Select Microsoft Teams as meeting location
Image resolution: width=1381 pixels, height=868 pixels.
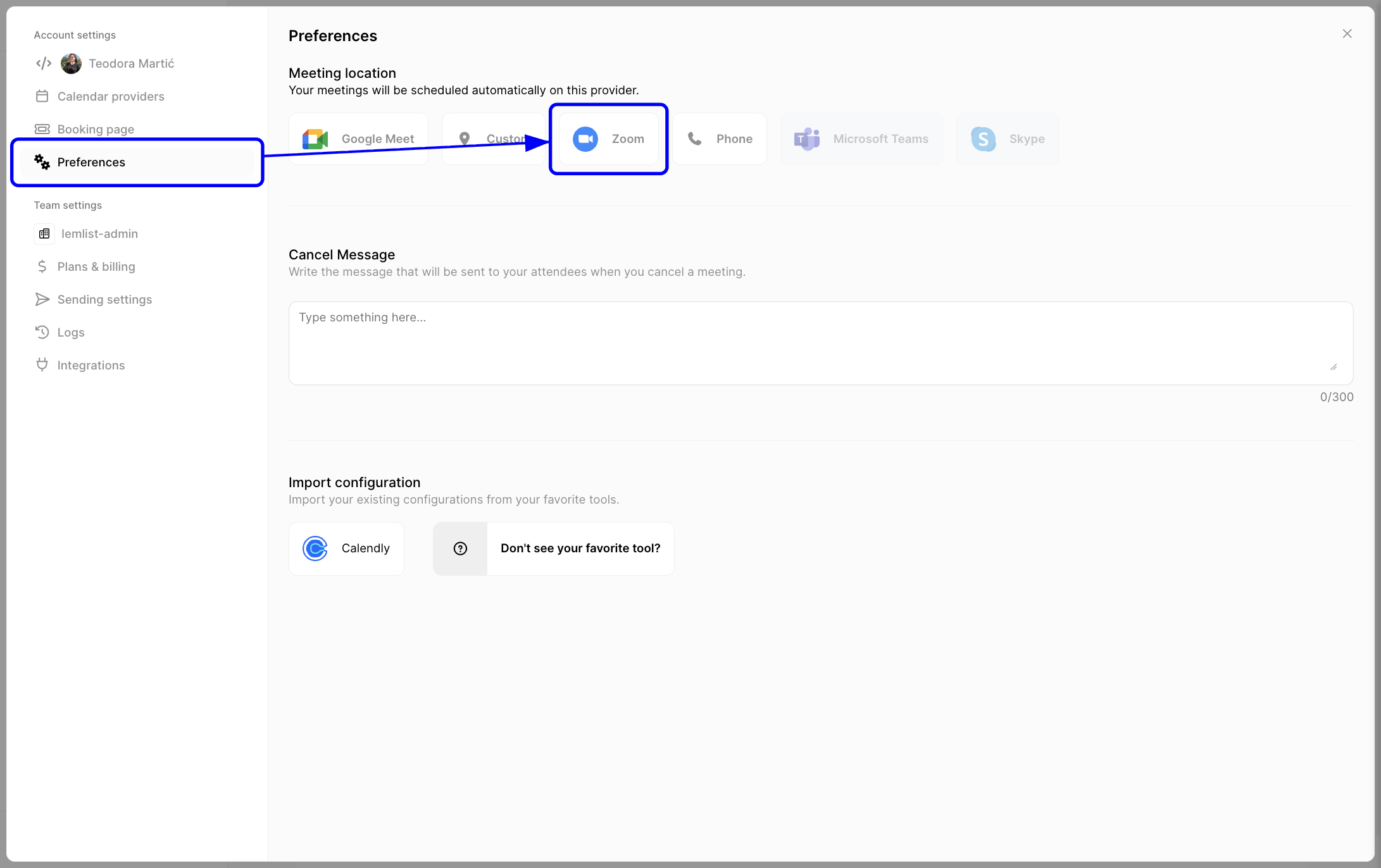pos(861,139)
